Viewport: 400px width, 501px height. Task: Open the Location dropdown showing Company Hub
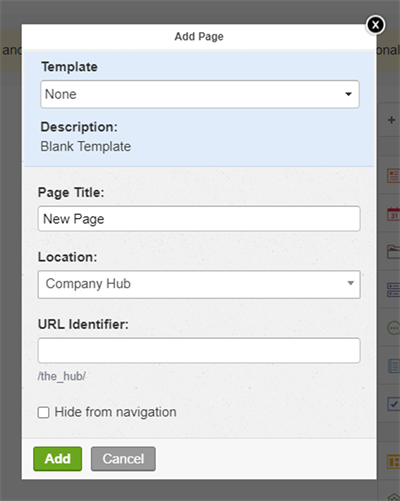tap(199, 284)
